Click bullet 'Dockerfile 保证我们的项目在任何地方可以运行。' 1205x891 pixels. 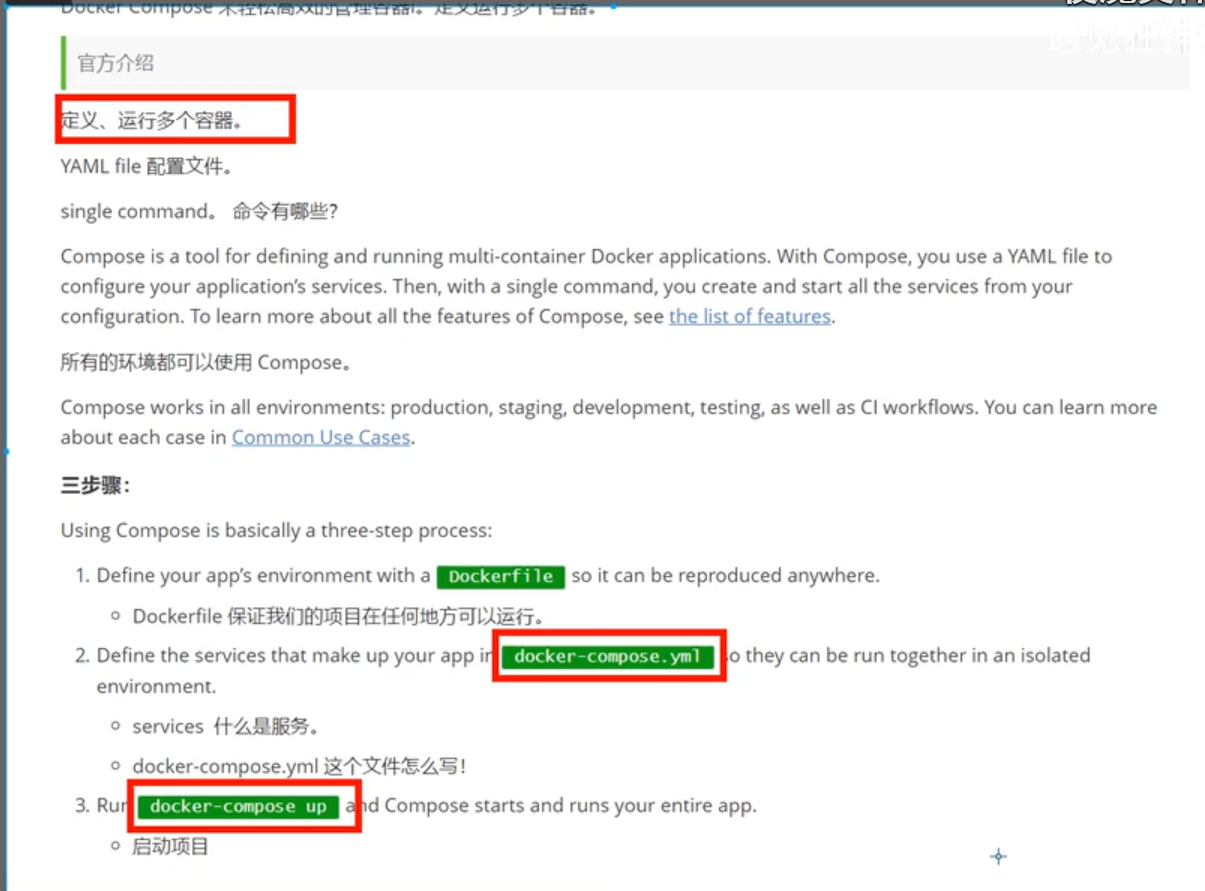(x=338, y=616)
